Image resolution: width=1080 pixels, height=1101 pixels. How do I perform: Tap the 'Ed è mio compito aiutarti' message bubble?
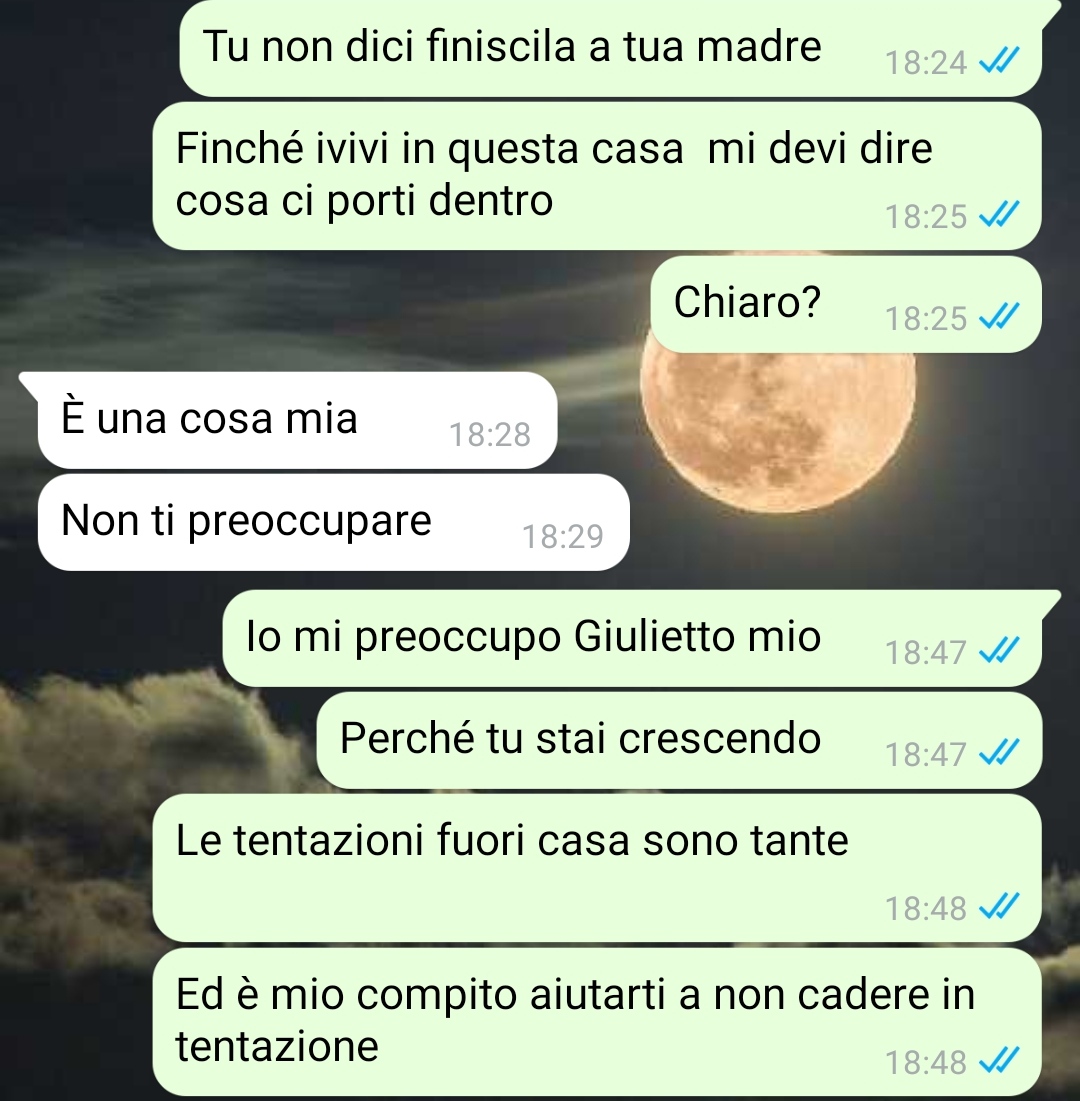[x=597, y=1022]
